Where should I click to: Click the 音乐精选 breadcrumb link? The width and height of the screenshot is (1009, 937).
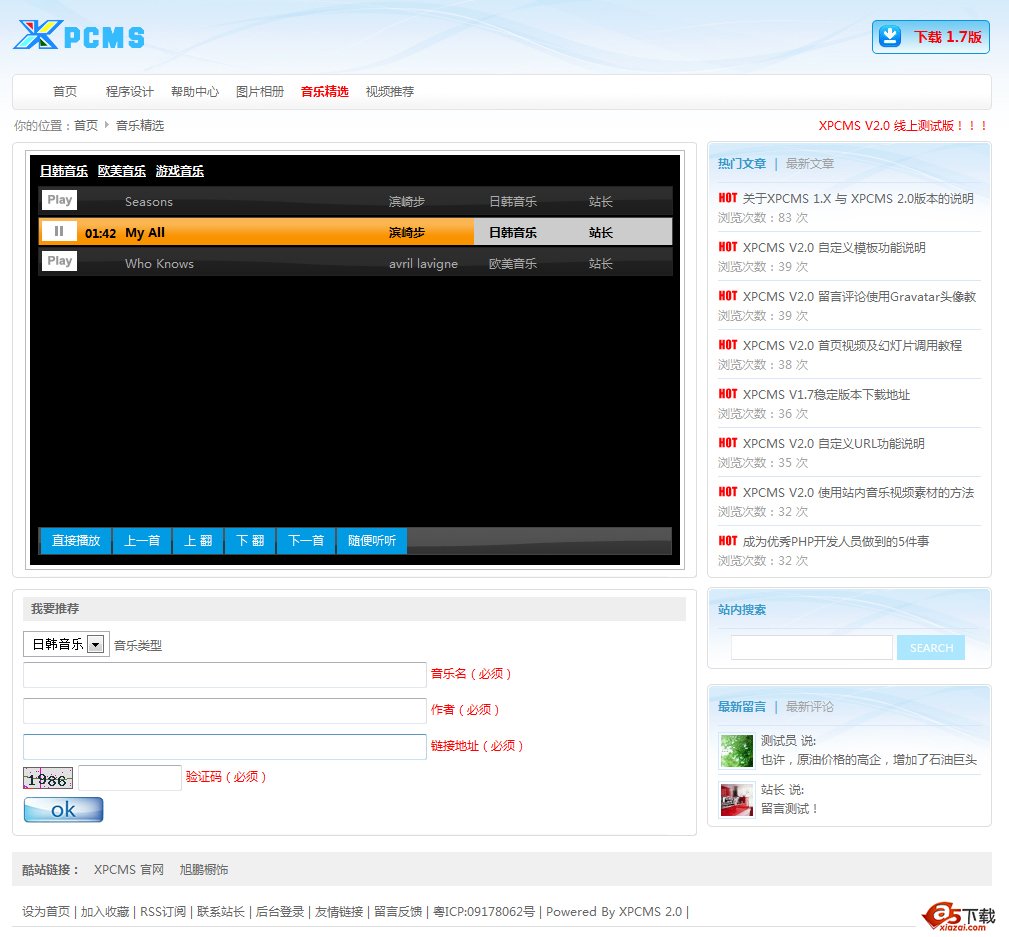pos(140,125)
